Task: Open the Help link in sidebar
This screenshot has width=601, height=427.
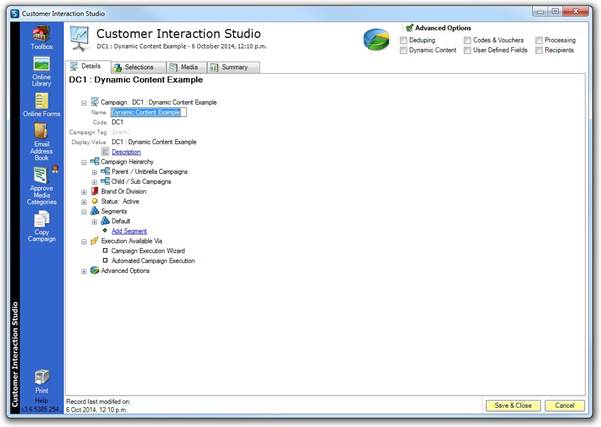Action: point(41,400)
